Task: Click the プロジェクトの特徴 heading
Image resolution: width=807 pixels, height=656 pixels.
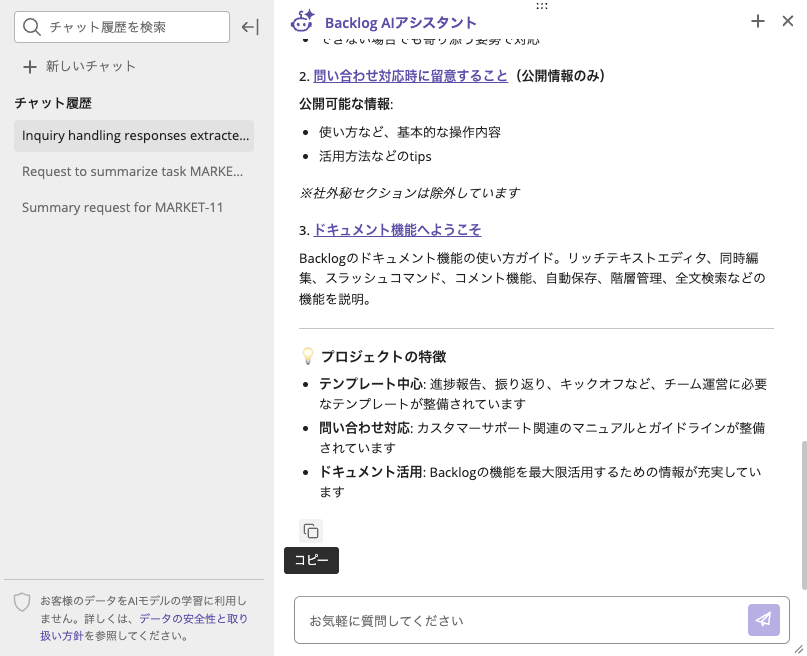Action: (383, 357)
